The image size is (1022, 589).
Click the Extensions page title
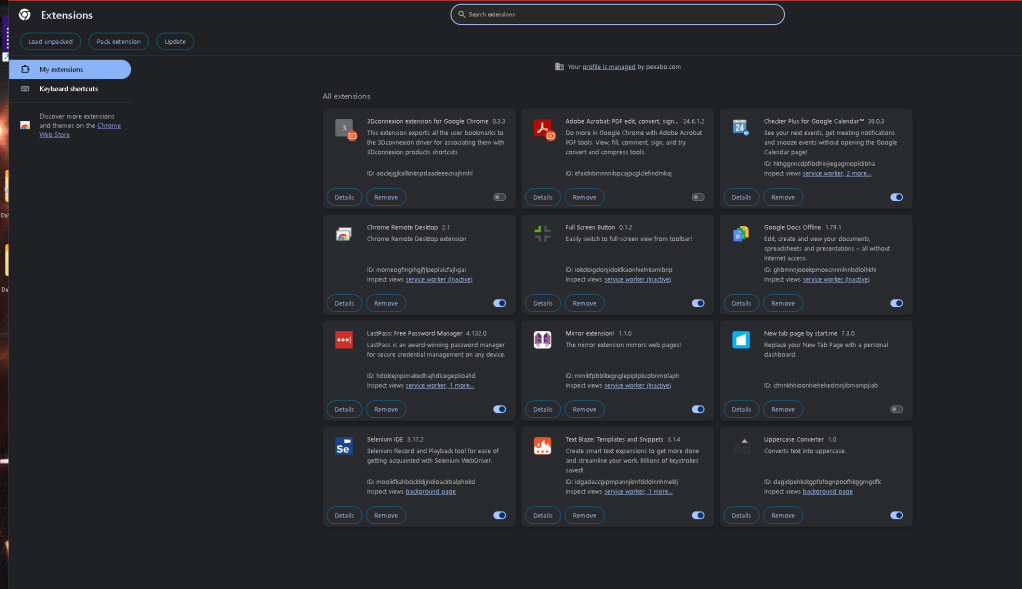pyautogui.click(x=66, y=15)
